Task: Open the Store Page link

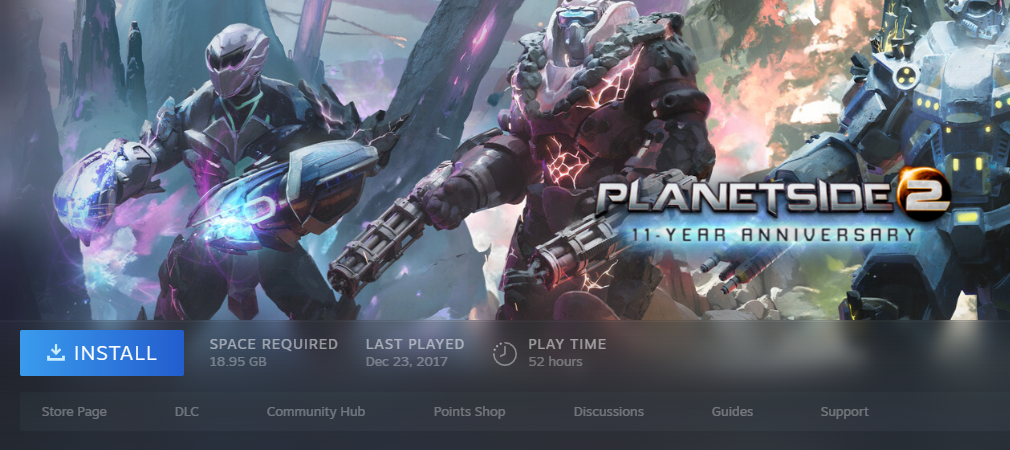Action: click(x=74, y=411)
